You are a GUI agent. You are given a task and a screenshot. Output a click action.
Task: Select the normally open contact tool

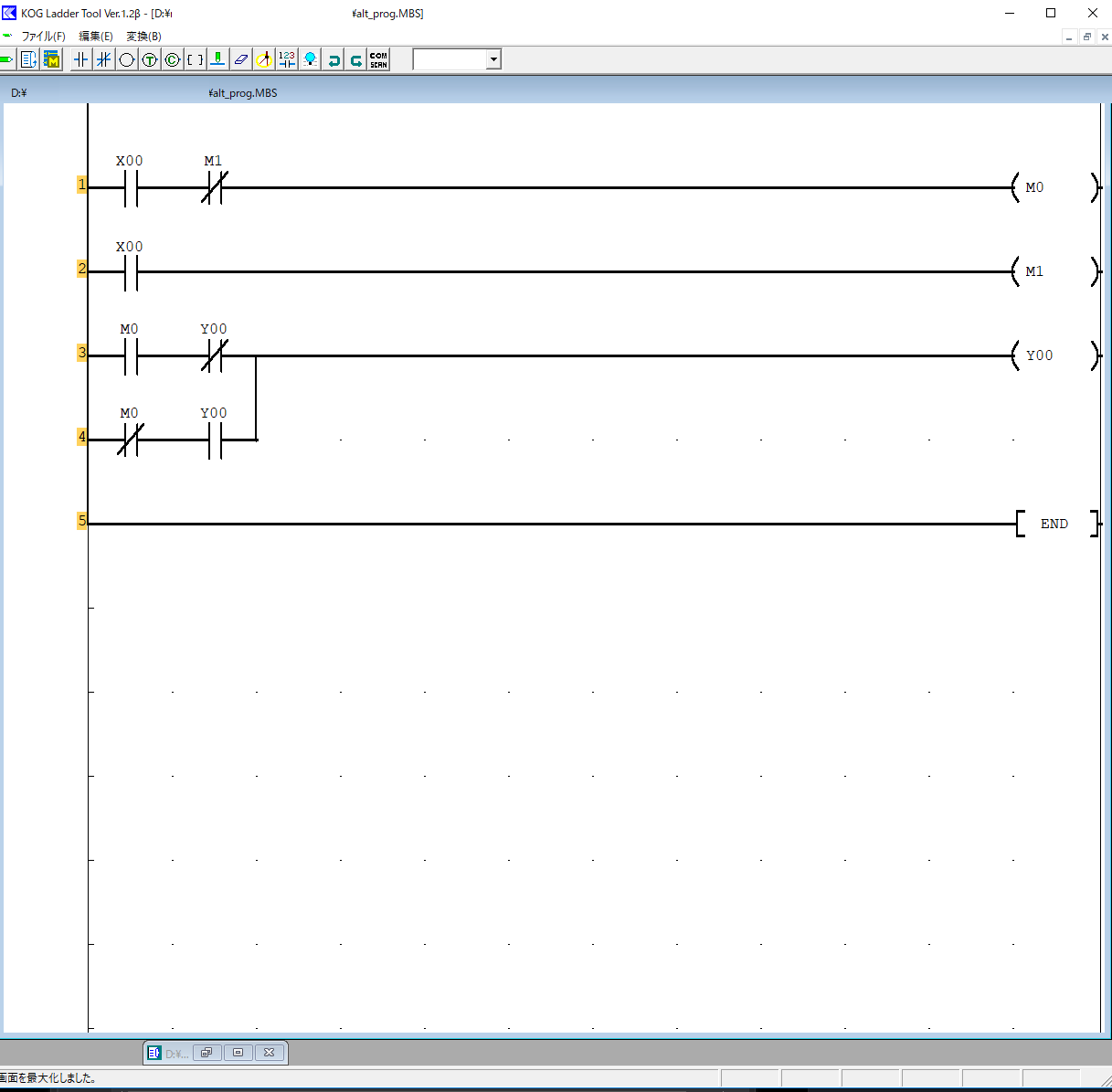(x=81, y=60)
